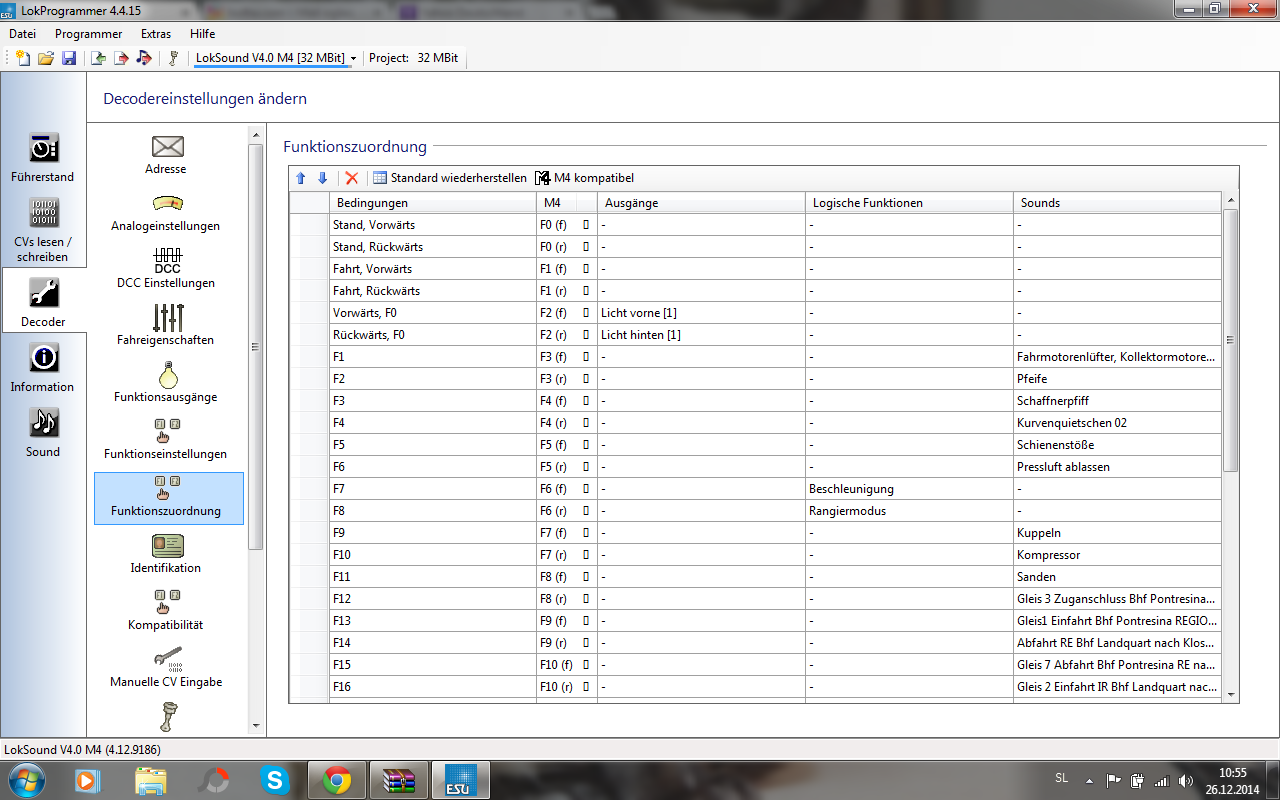Click the key-shaped toolbar icon

[172, 58]
